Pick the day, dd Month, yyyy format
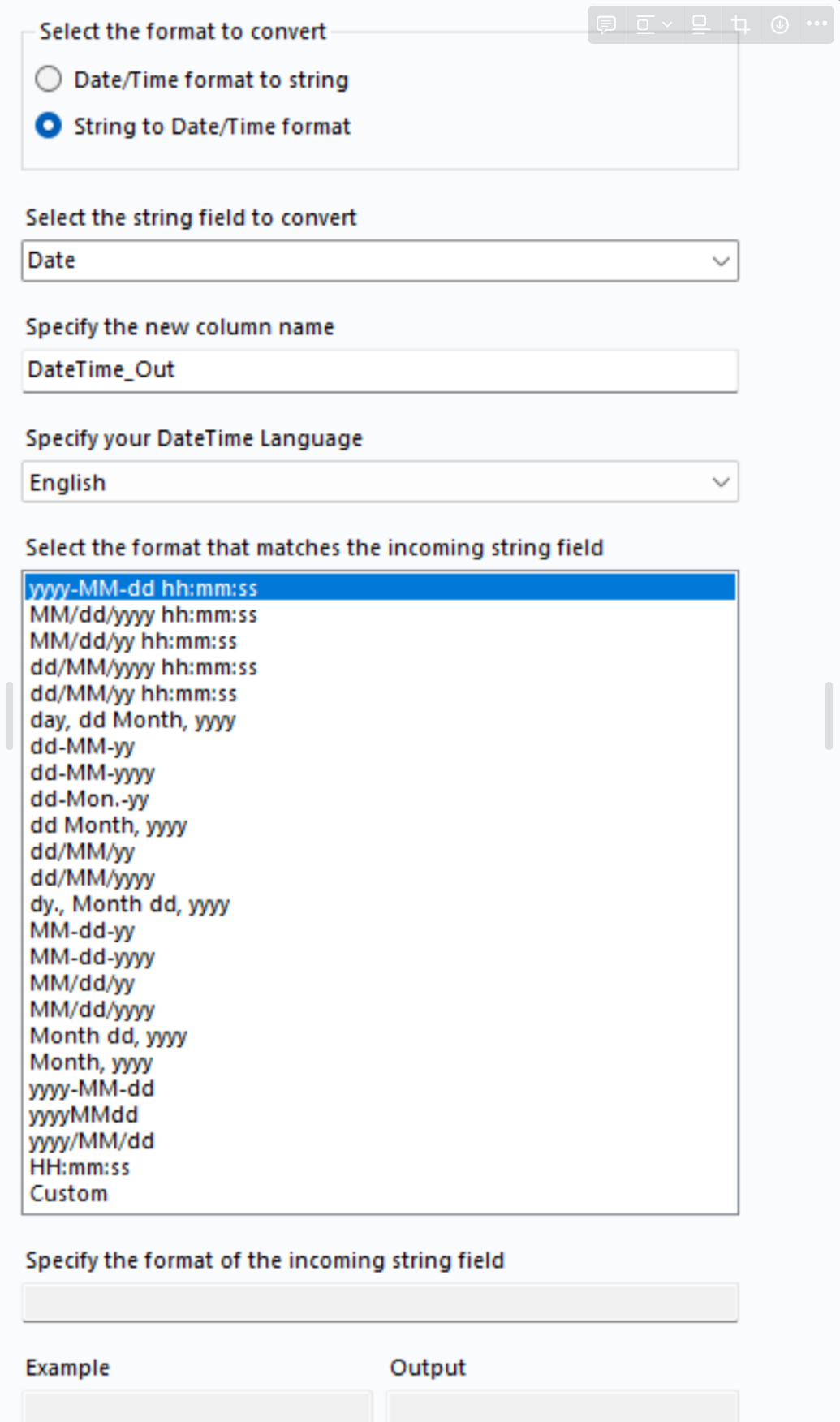 132,720
